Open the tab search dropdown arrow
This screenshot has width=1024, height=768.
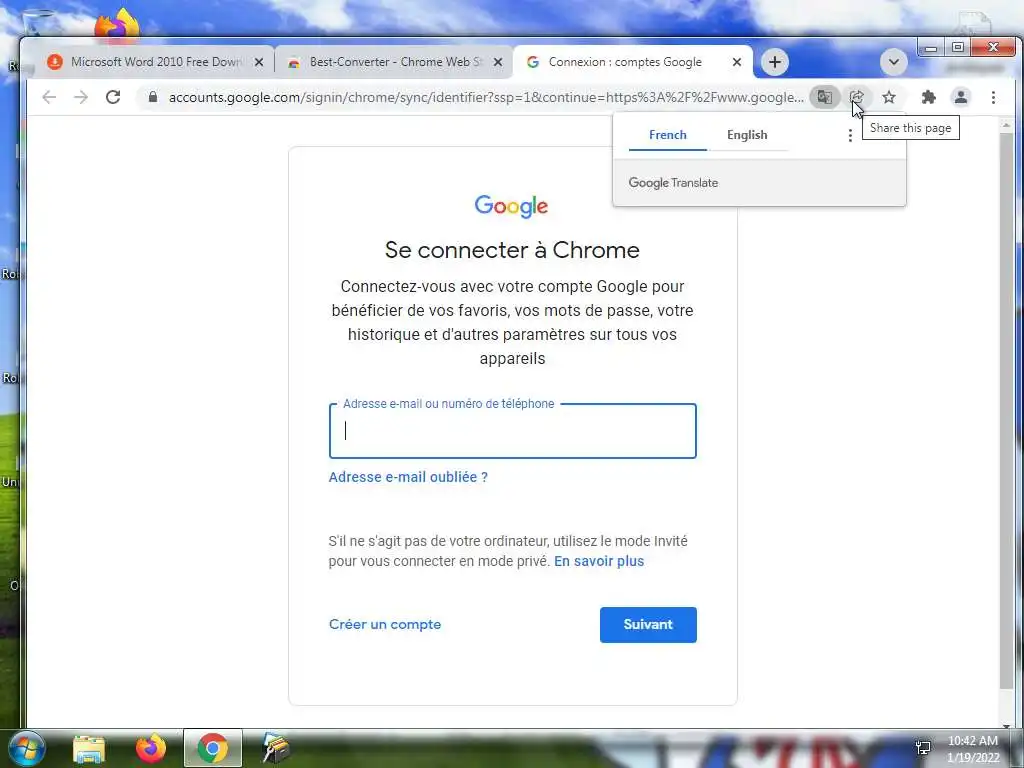893,62
